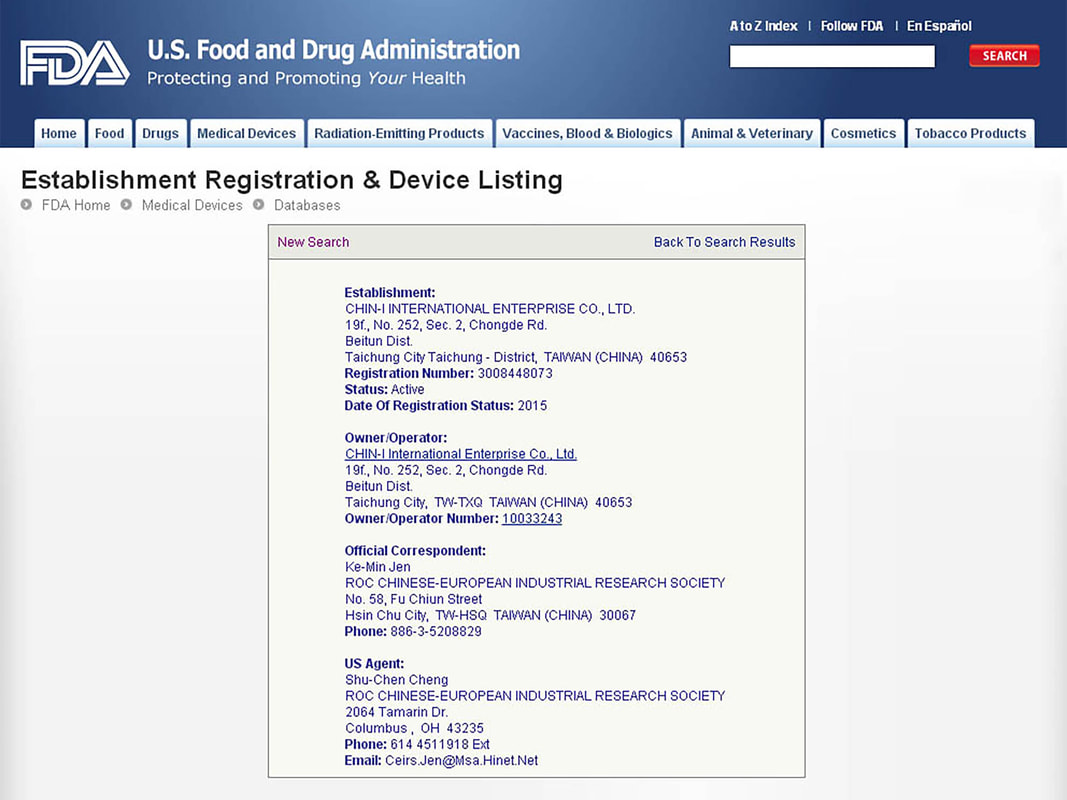Click Owner/Operator Number 10033243
Viewport: 1067px width, 800px height.
click(x=532, y=518)
